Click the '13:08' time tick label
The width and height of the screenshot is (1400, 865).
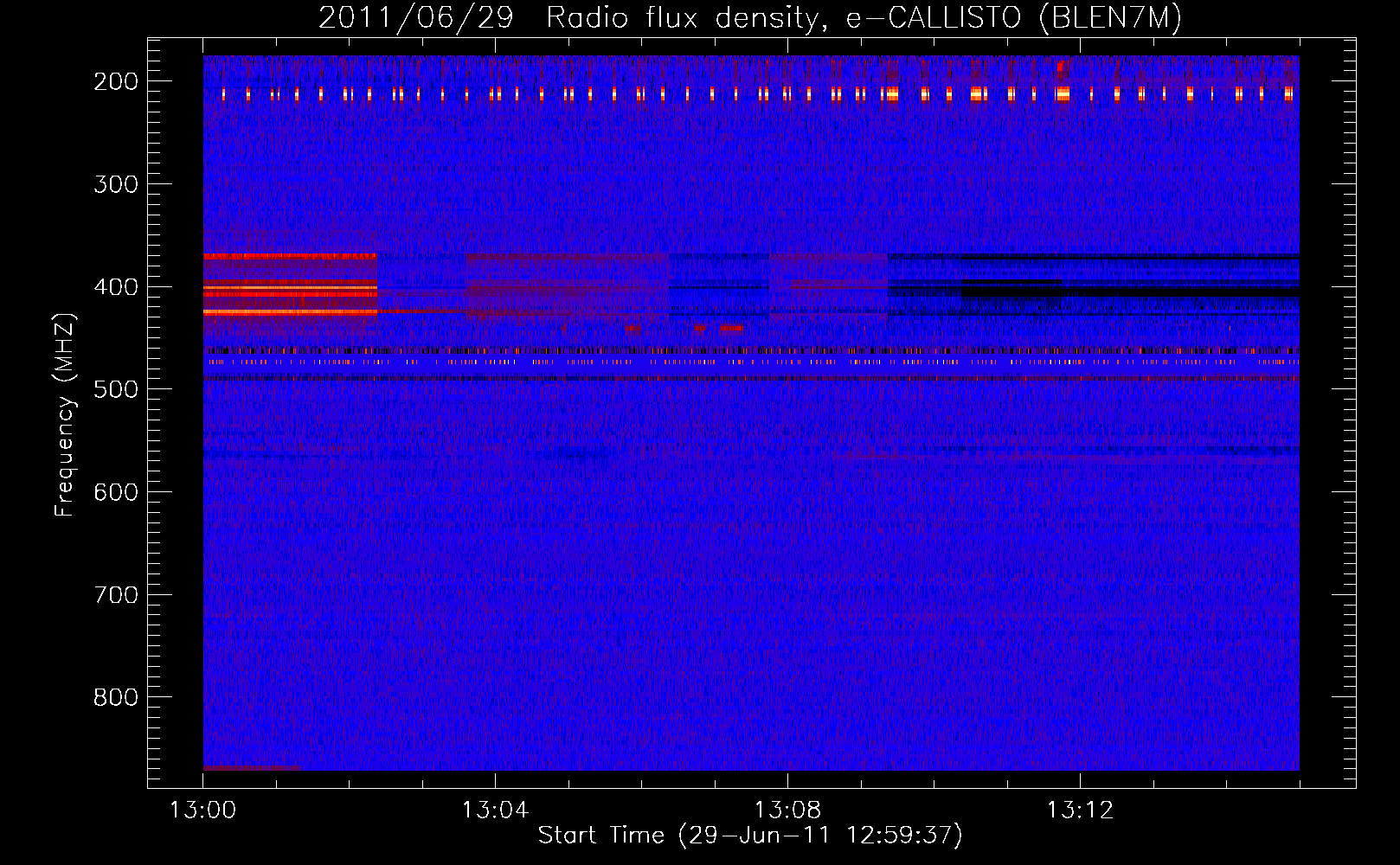point(787,811)
